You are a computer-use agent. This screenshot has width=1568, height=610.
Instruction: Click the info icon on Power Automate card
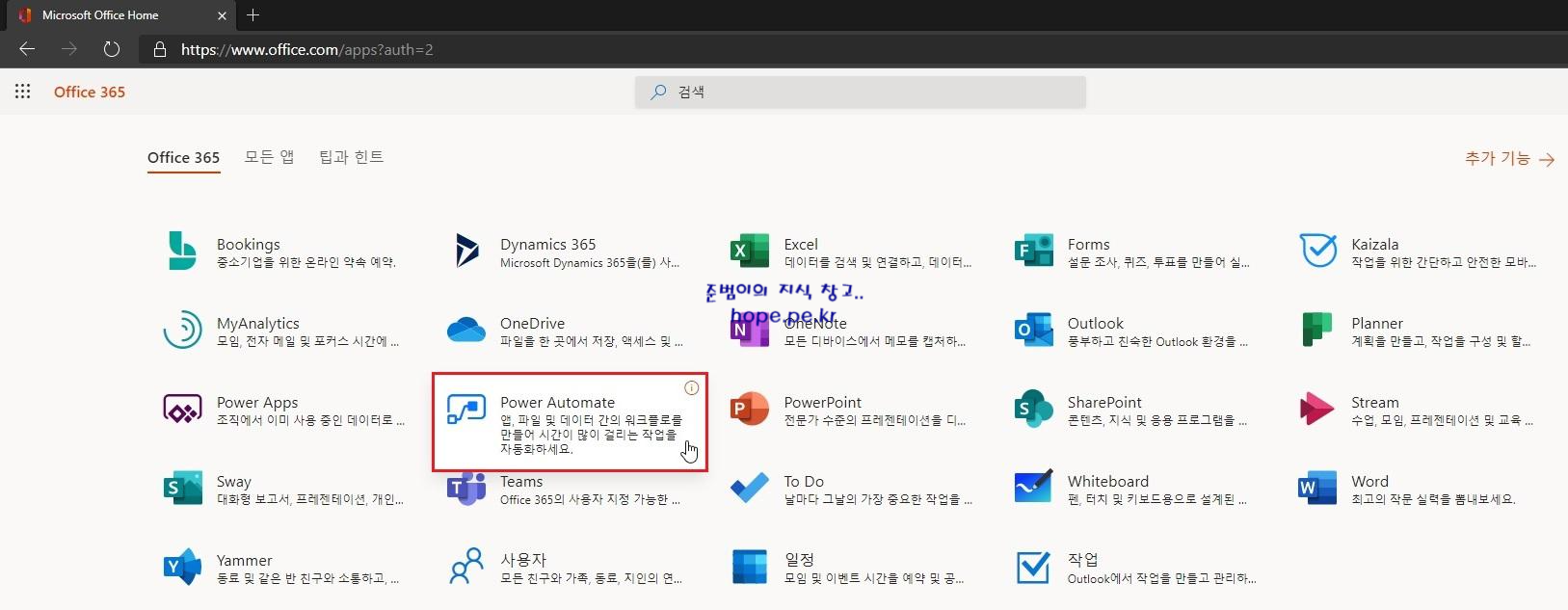(691, 387)
